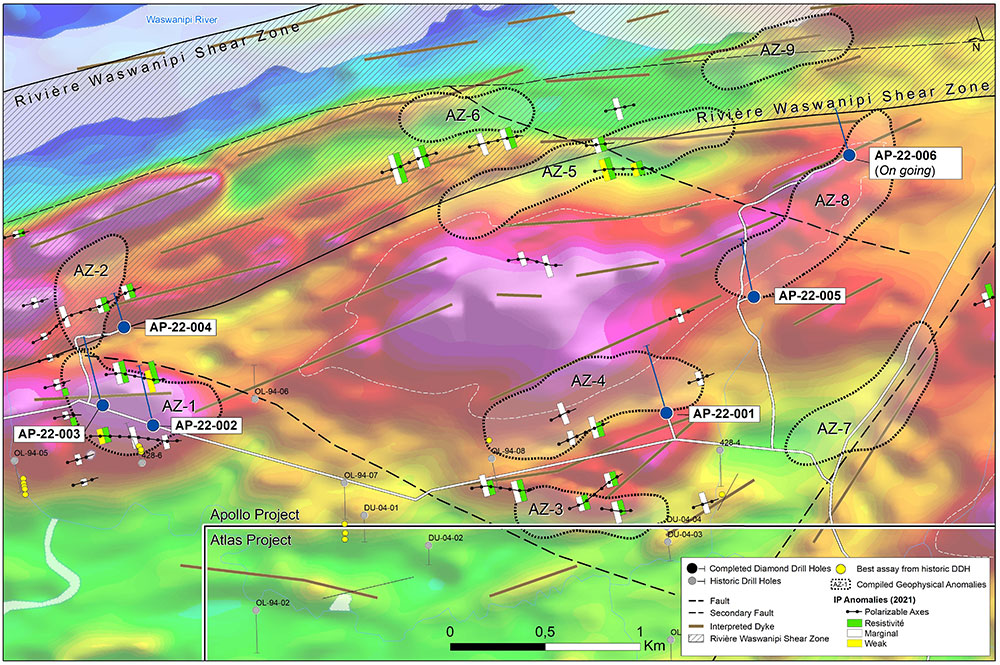Click the DU-04-01 drill hole label

point(381,508)
